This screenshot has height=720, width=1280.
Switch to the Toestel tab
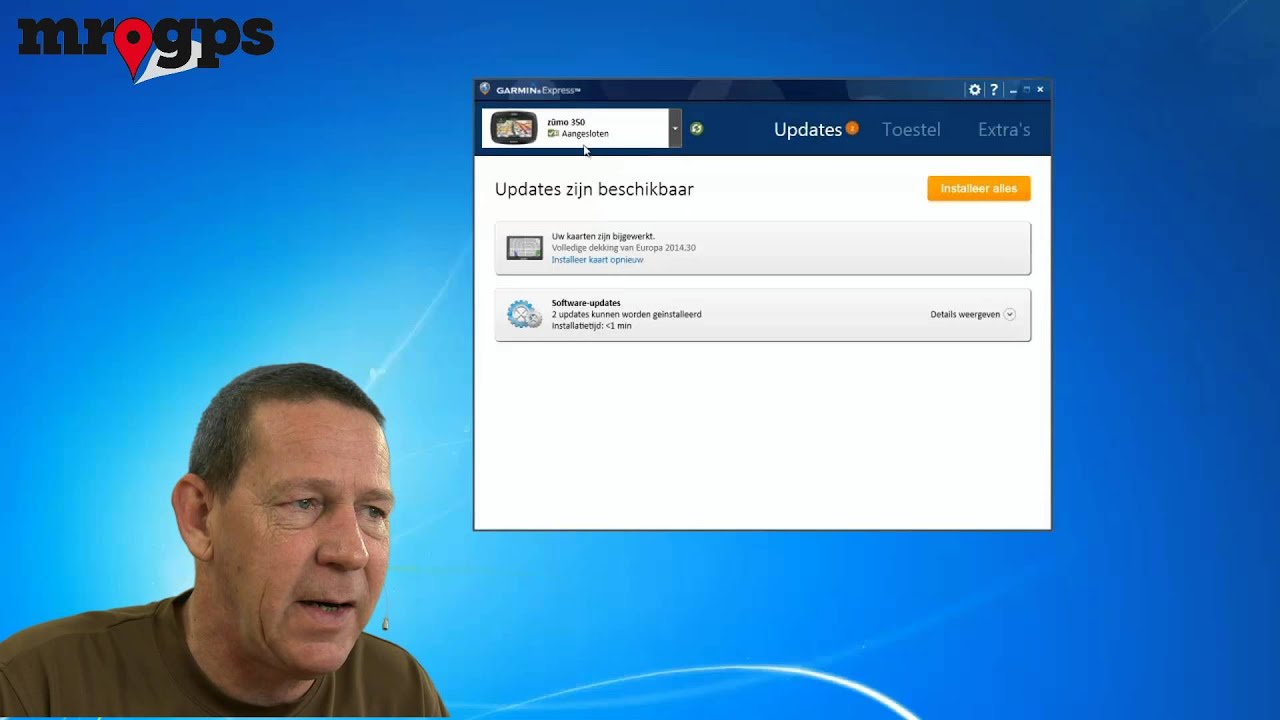911,130
